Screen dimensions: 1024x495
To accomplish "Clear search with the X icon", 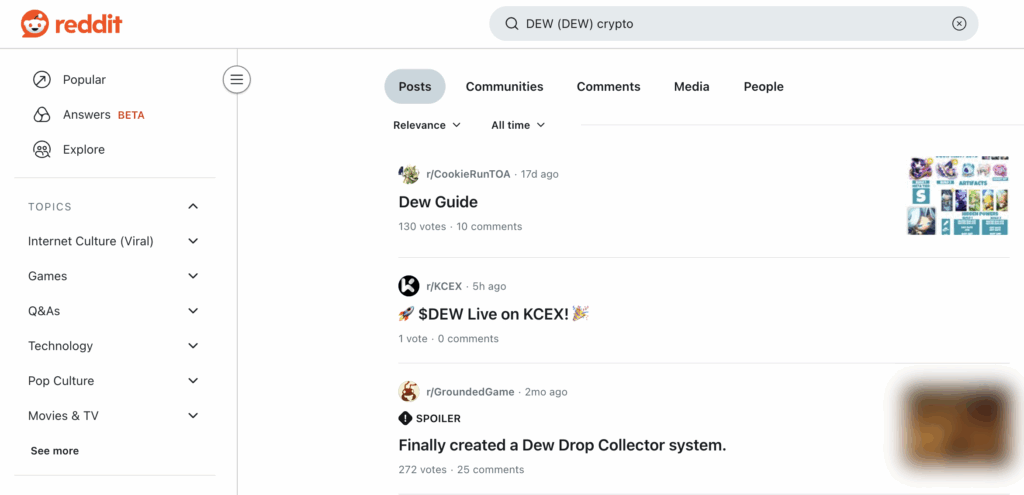I will [959, 24].
